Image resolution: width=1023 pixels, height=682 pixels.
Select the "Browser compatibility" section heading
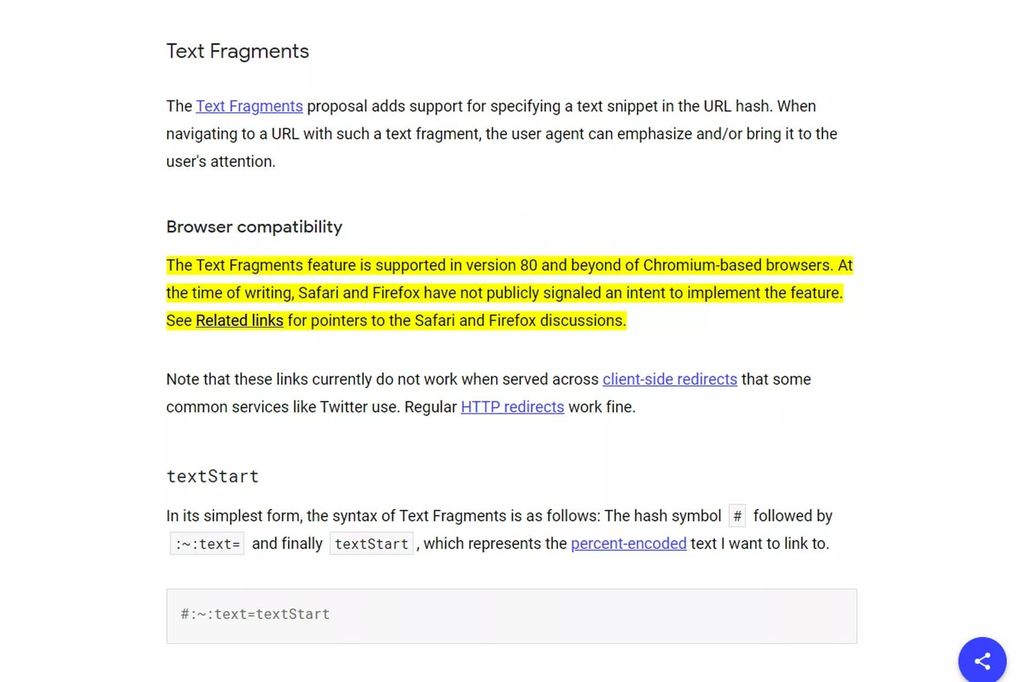tap(254, 227)
